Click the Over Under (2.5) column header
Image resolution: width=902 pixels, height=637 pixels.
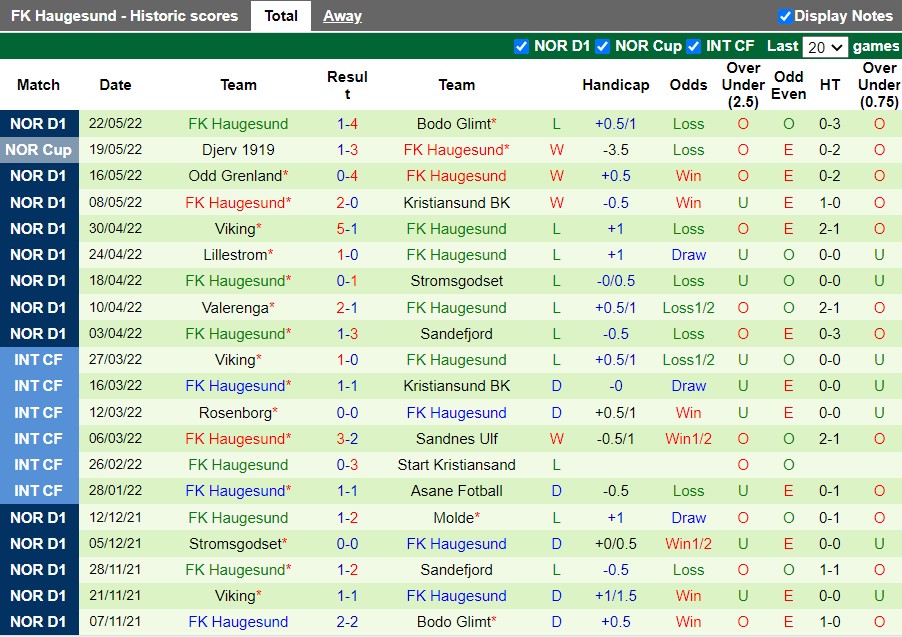point(742,85)
